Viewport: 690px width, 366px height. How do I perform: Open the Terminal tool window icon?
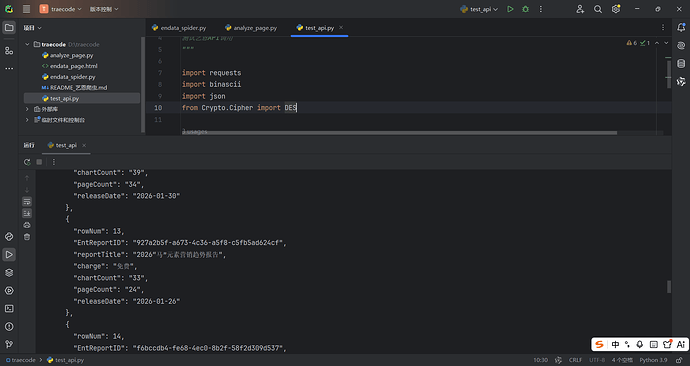coord(9,309)
